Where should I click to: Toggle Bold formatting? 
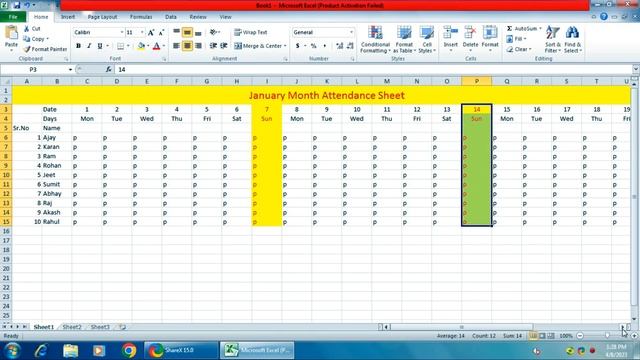point(78,46)
